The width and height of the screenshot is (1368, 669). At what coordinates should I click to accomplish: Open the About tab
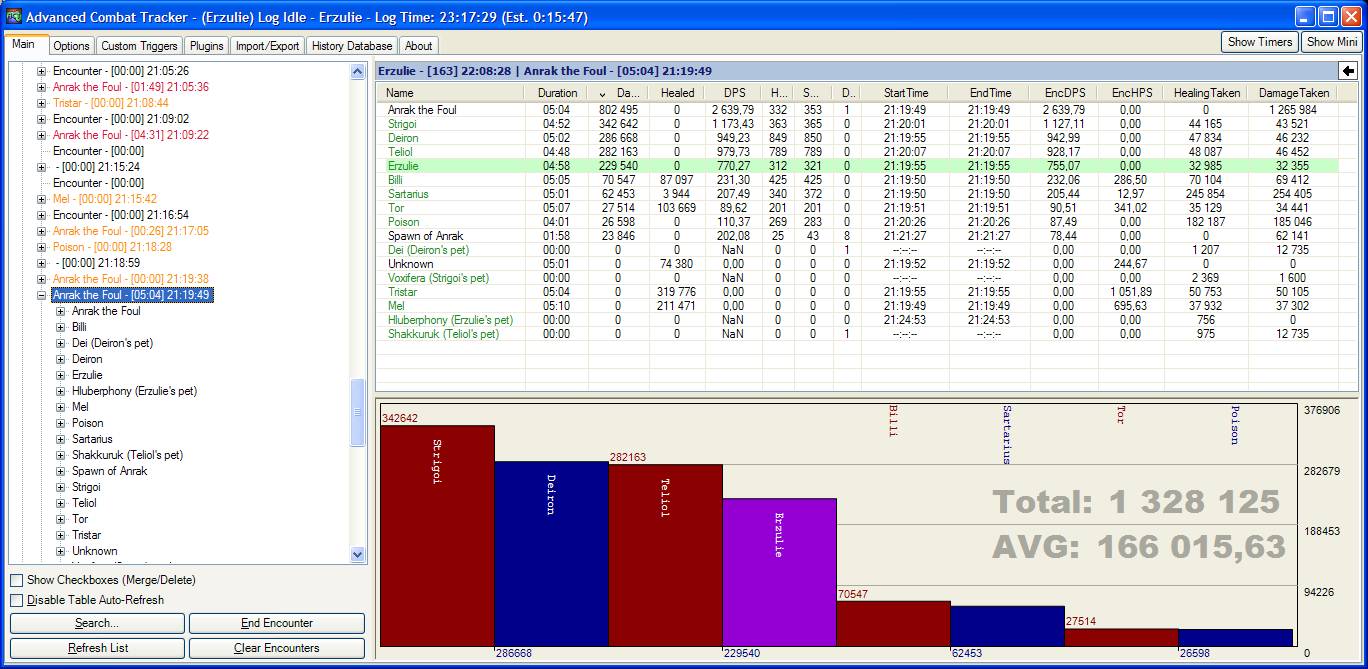coord(418,46)
